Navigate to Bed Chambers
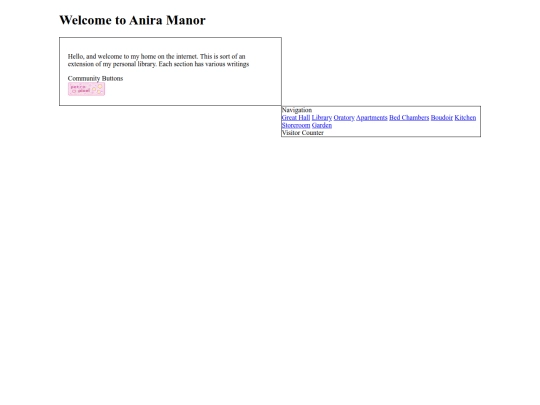The height and width of the screenshot is (405, 540). (409, 118)
